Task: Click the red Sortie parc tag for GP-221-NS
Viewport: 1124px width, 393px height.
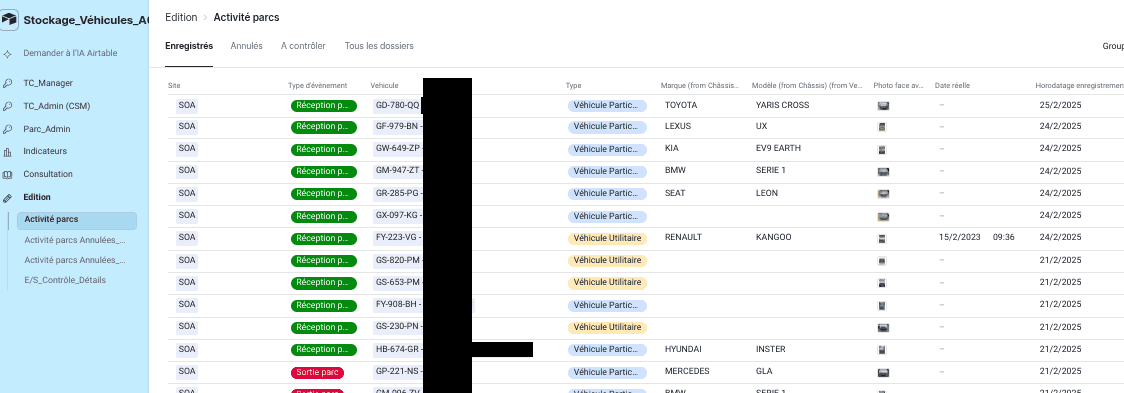Action: [x=317, y=373]
